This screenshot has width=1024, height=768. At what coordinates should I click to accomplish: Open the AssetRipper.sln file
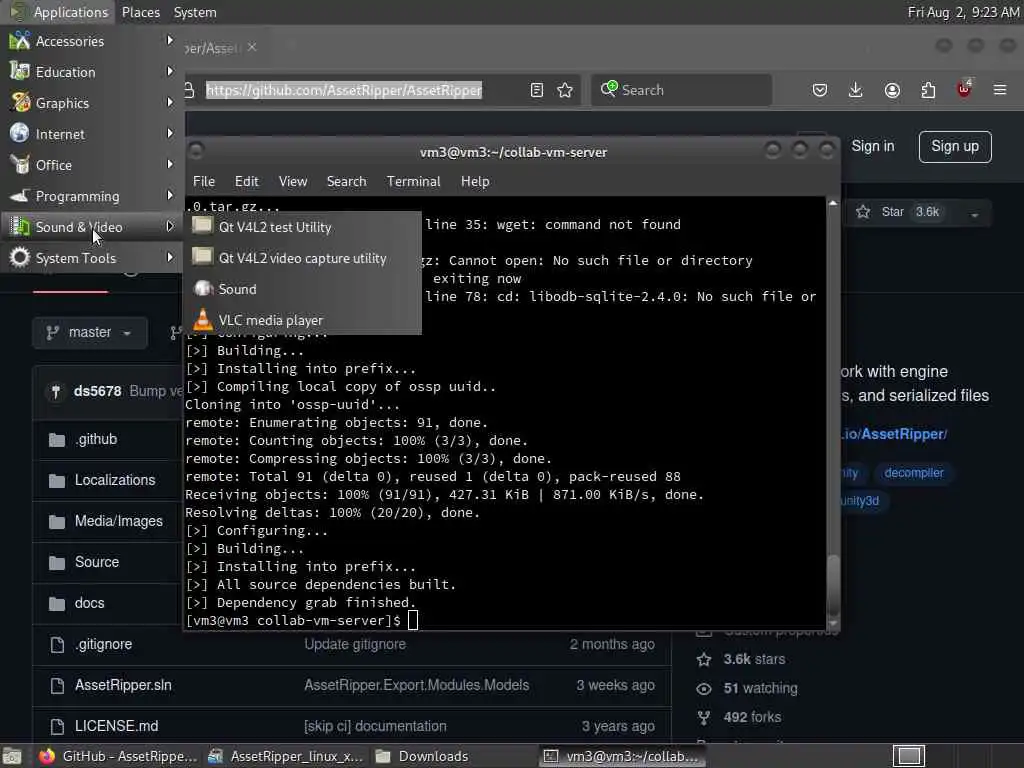[123, 685]
